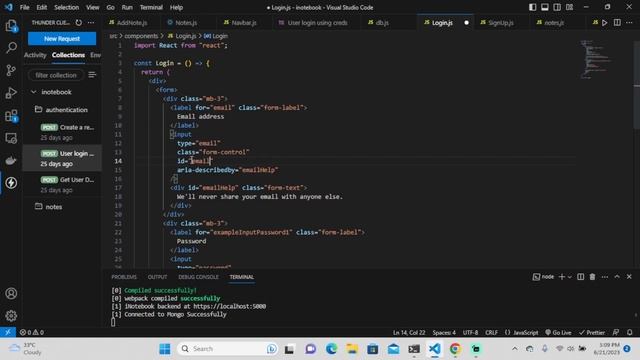Kill the terminal with trash icon
The width and height of the screenshot is (640, 360).
coord(593,277)
